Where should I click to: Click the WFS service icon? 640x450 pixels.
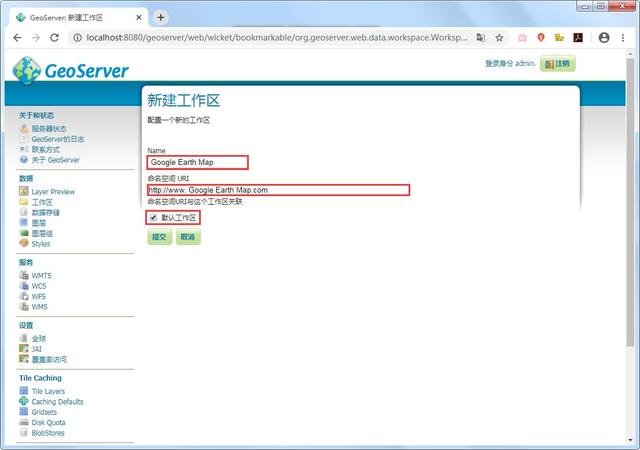24,296
